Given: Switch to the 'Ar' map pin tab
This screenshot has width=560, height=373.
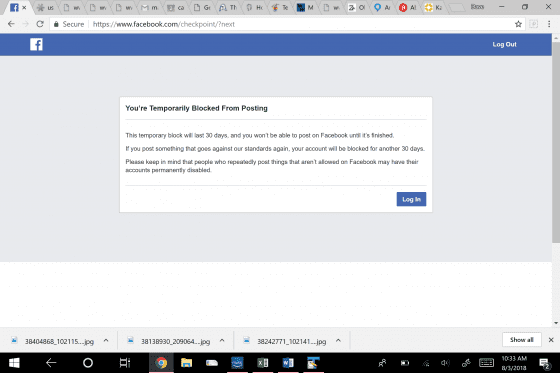Looking at the screenshot, I should coord(382,8).
